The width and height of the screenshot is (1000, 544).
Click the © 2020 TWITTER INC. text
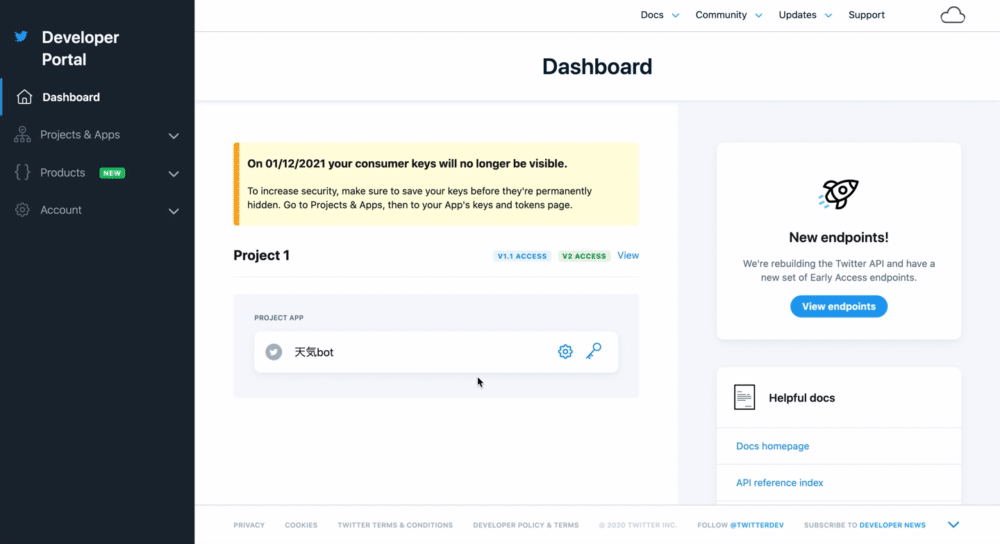(x=638, y=525)
